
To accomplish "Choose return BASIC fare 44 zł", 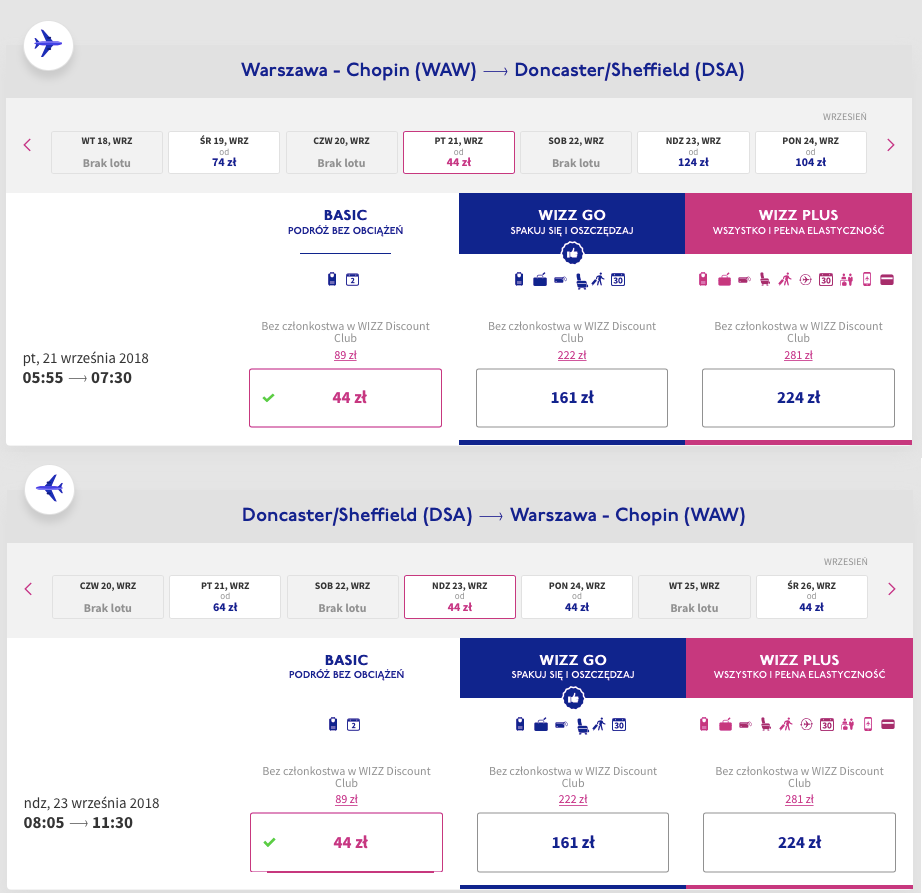I will click(x=346, y=842).
